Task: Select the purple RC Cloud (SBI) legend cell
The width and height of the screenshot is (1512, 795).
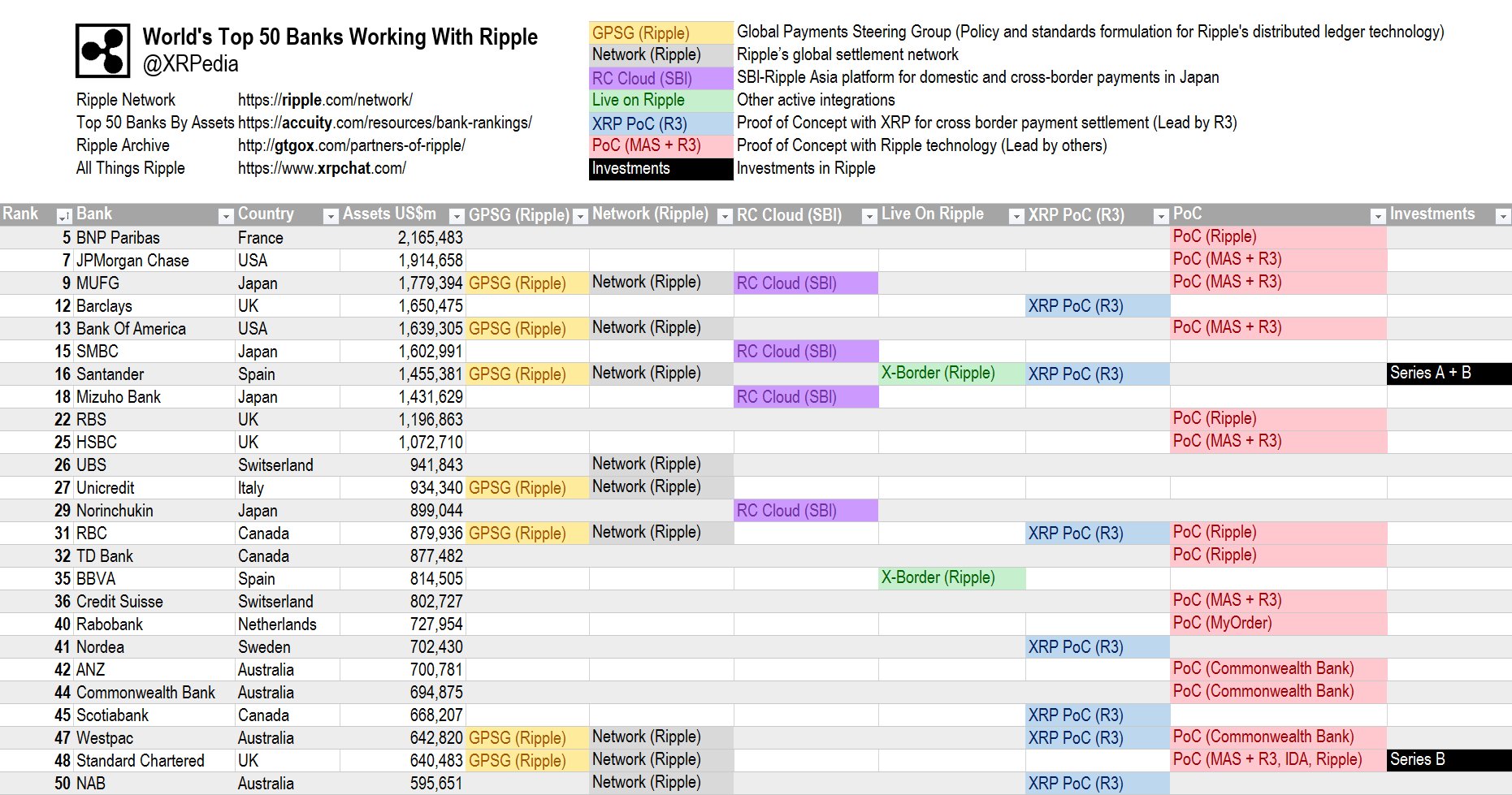Action: coord(661,78)
